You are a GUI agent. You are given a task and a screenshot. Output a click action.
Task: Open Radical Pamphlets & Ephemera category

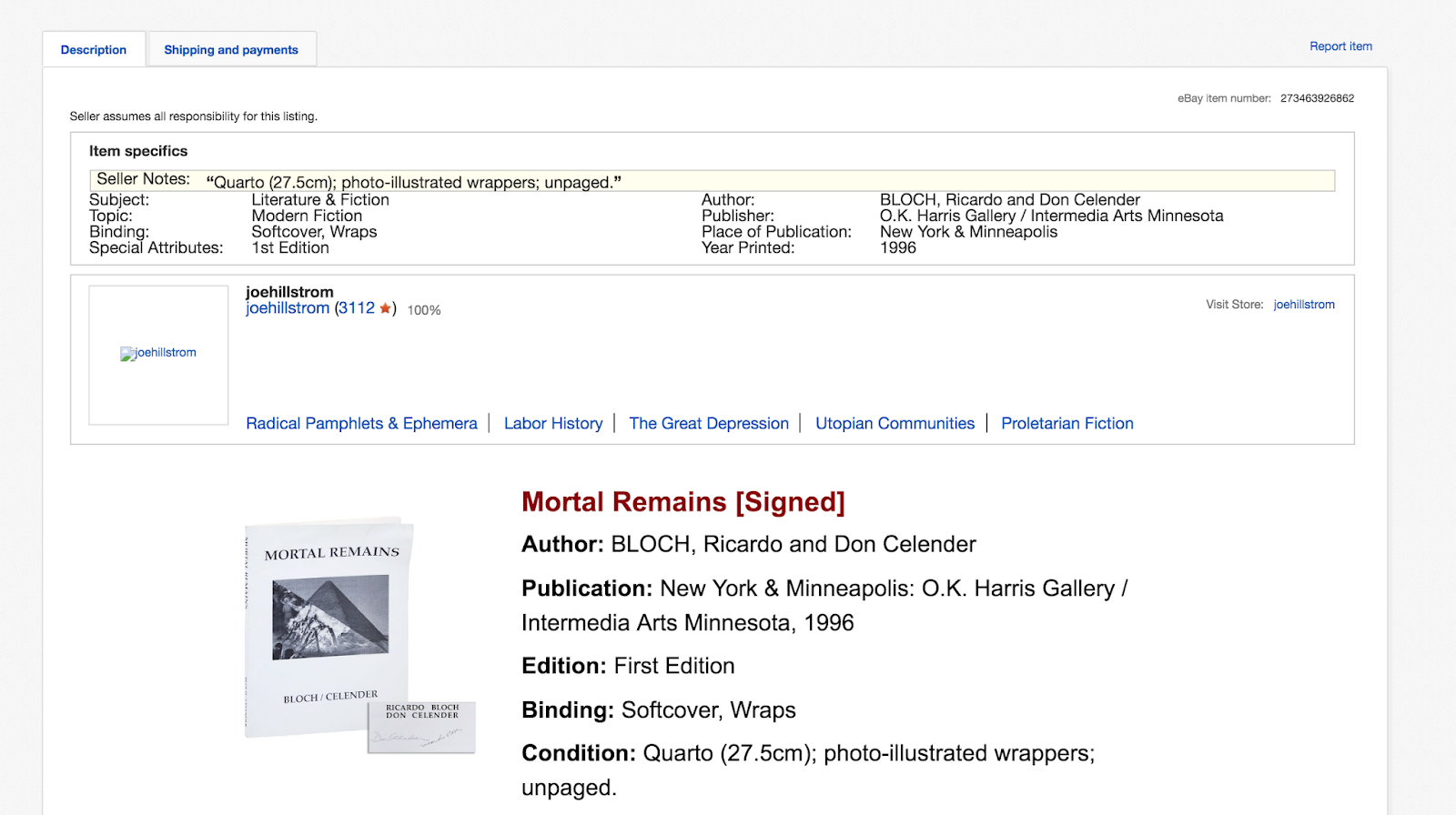[361, 424]
